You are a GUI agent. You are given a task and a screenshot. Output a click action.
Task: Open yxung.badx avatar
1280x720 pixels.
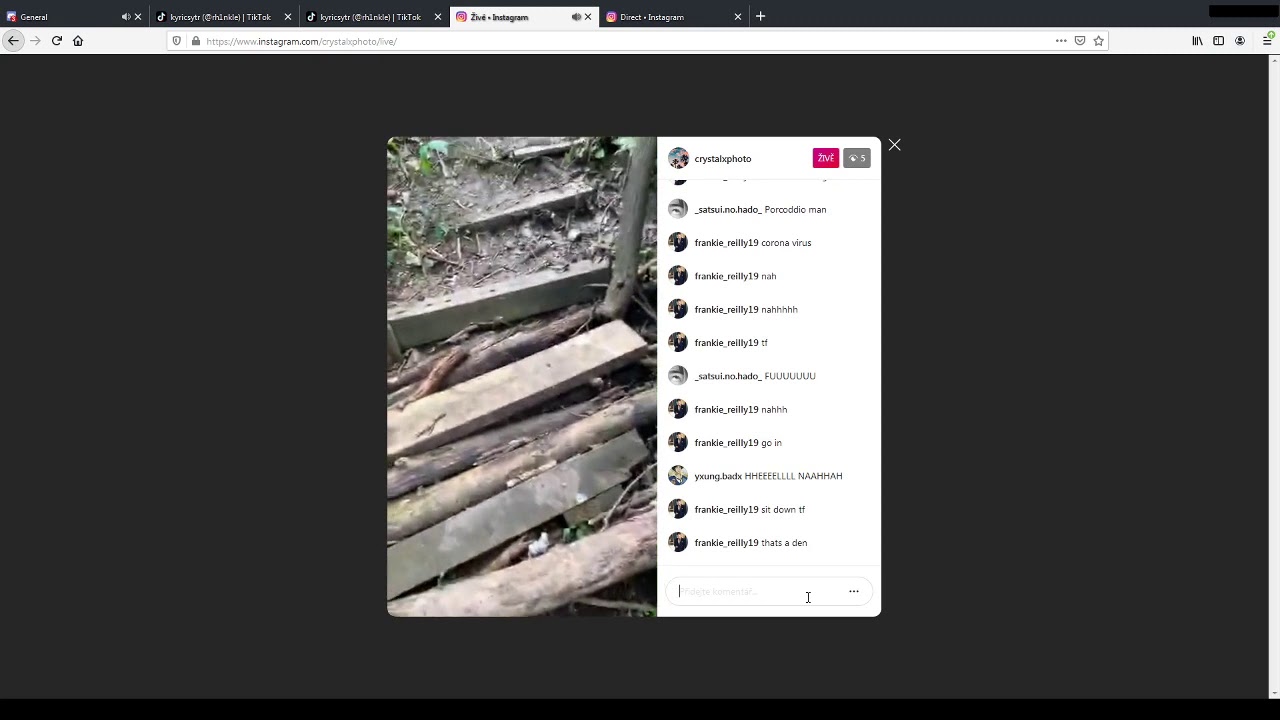(x=678, y=476)
